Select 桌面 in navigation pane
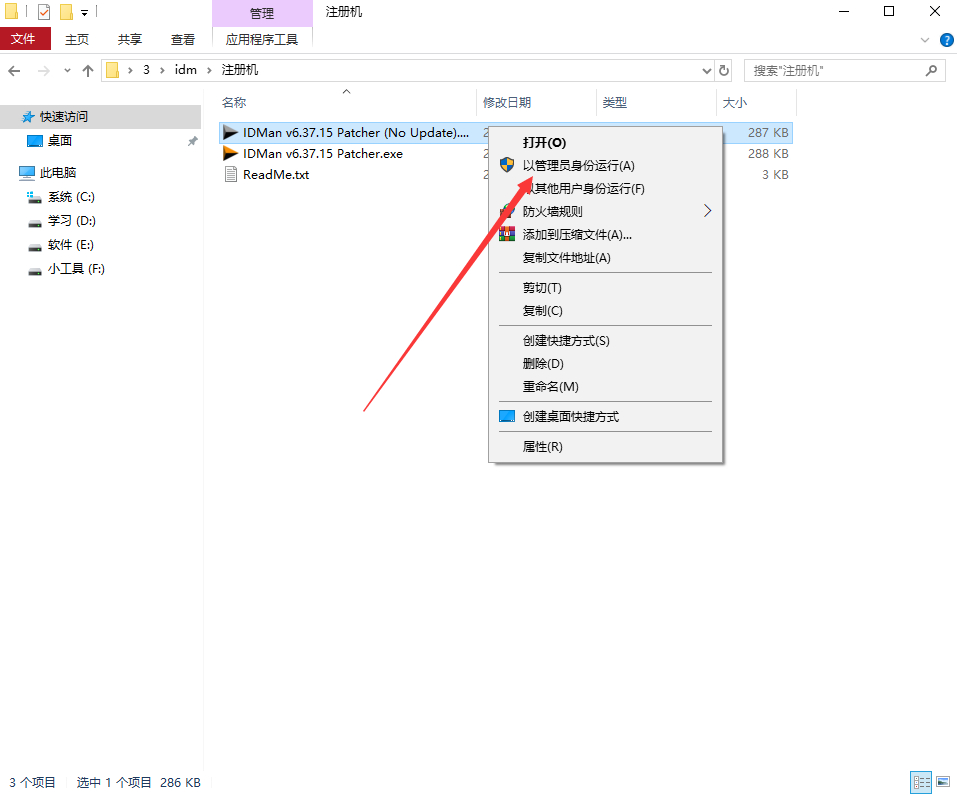957x795 pixels. point(60,141)
